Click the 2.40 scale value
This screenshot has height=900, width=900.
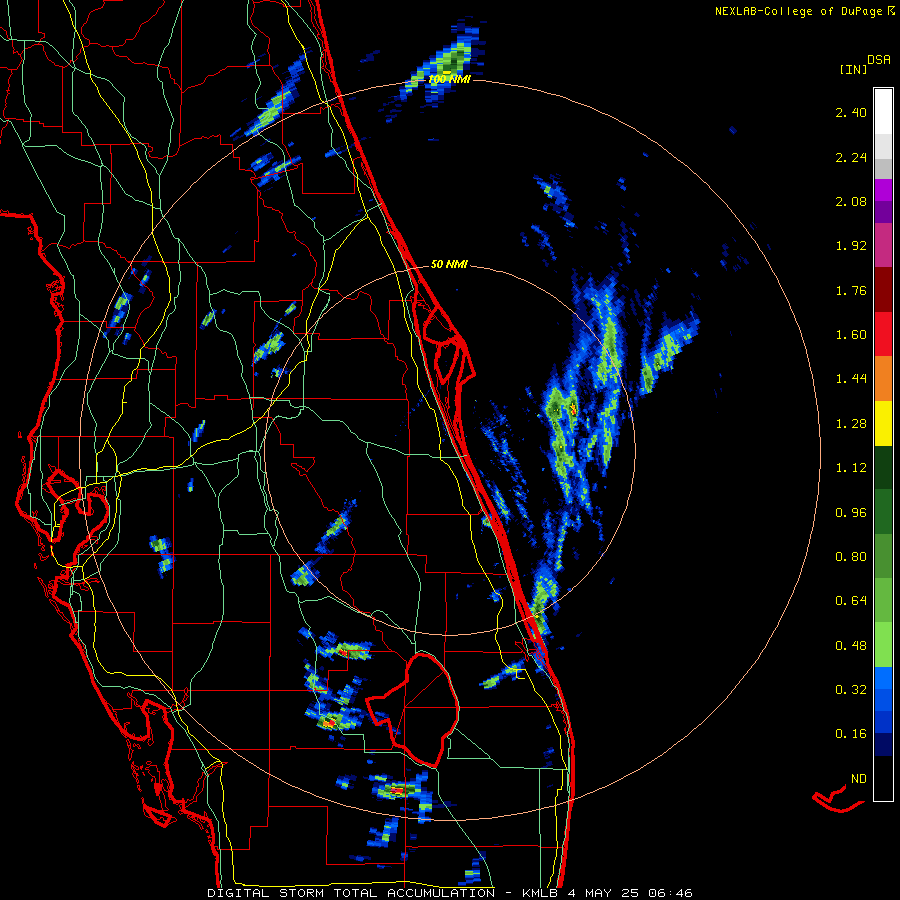[x=851, y=112]
